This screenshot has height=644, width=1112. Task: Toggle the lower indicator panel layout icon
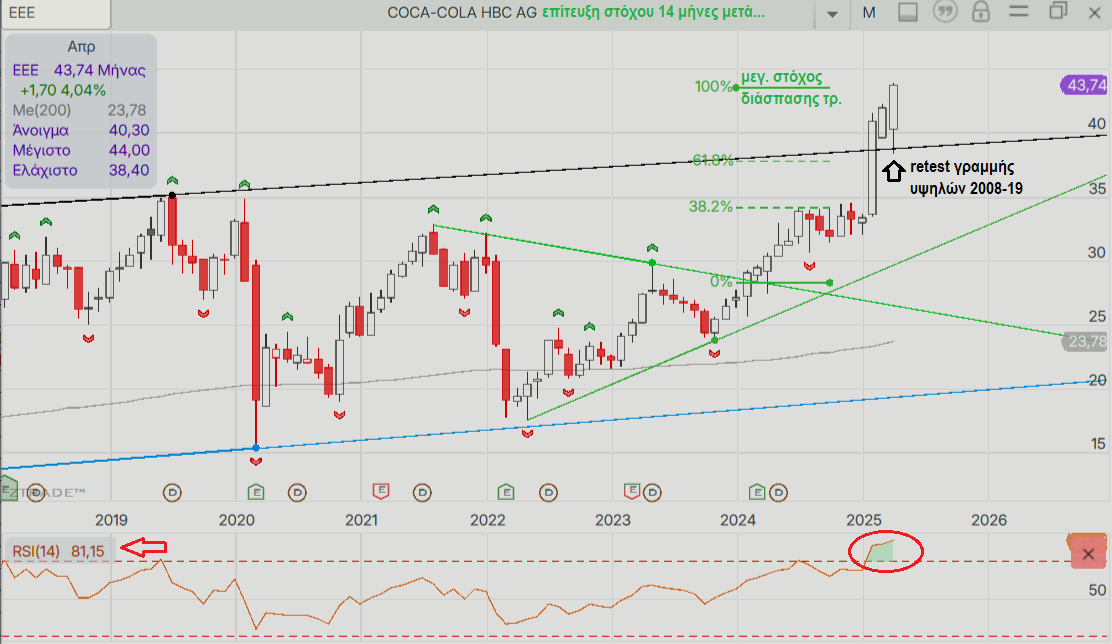pyautogui.click(x=908, y=12)
